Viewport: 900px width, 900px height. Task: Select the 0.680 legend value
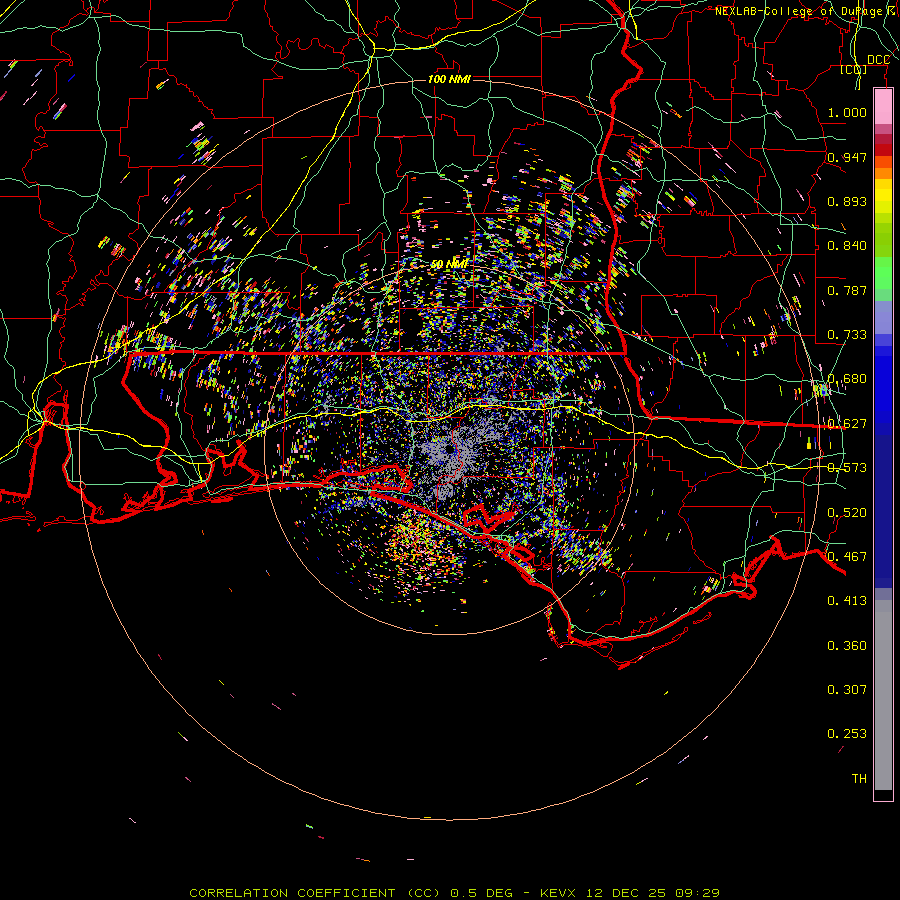point(847,379)
